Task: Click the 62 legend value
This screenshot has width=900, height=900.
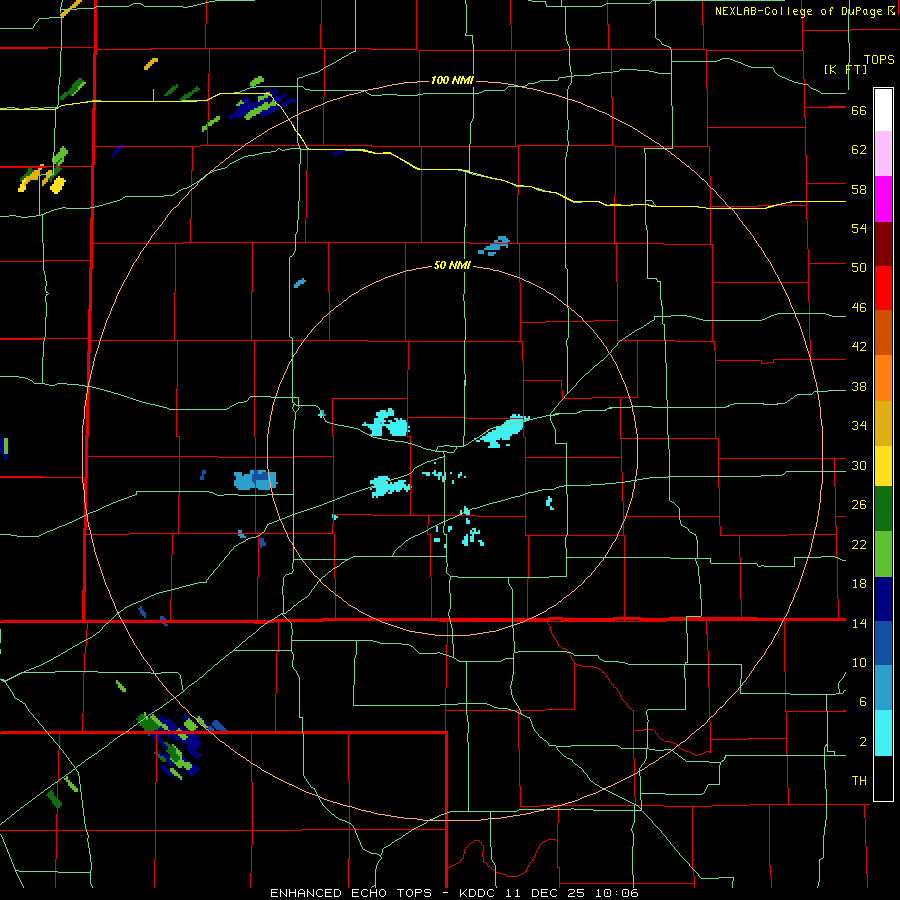Action: (x=859, y=150)
